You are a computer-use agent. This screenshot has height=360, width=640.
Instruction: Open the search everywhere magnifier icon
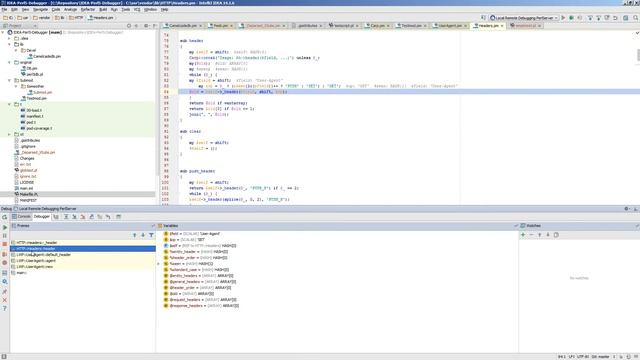pyautogui.click(x=636, y=18)
